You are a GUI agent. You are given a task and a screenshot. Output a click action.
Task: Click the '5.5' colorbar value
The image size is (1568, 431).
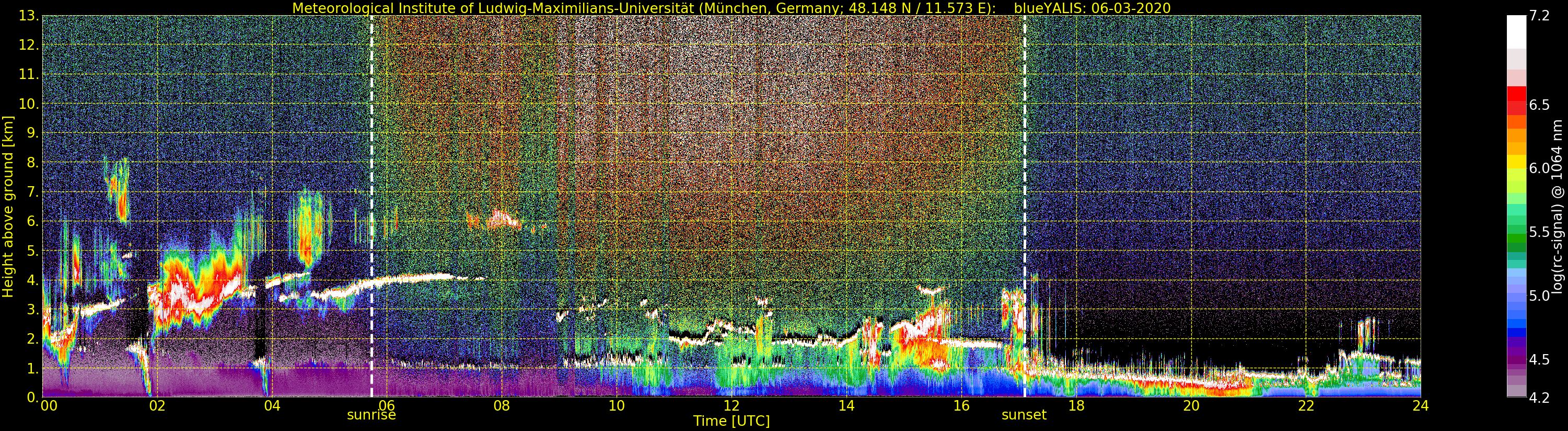(x=1539, y=232)
